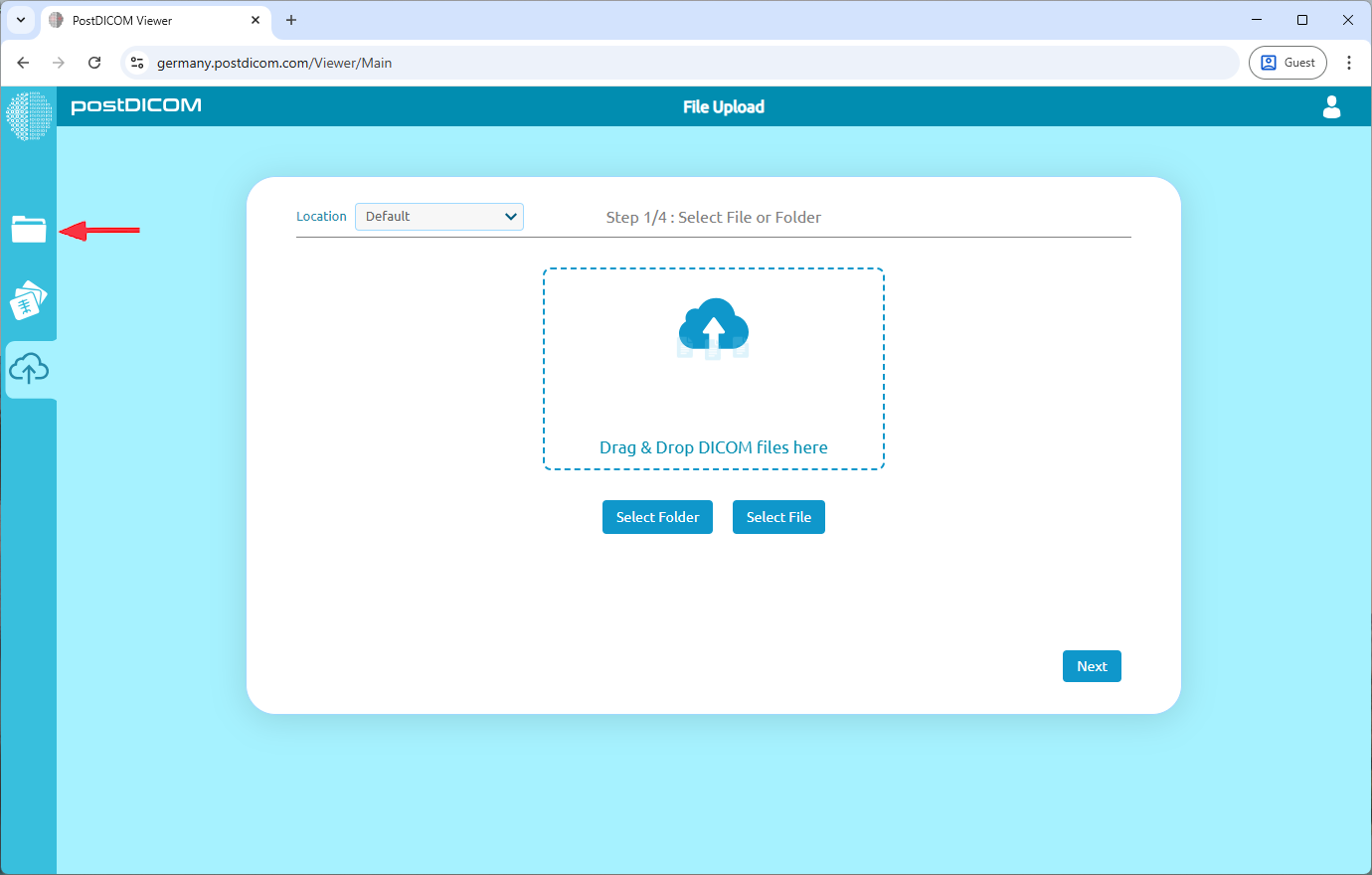Click the browser address bar URL
The image size is (1372, 875).
coord(274,63)
